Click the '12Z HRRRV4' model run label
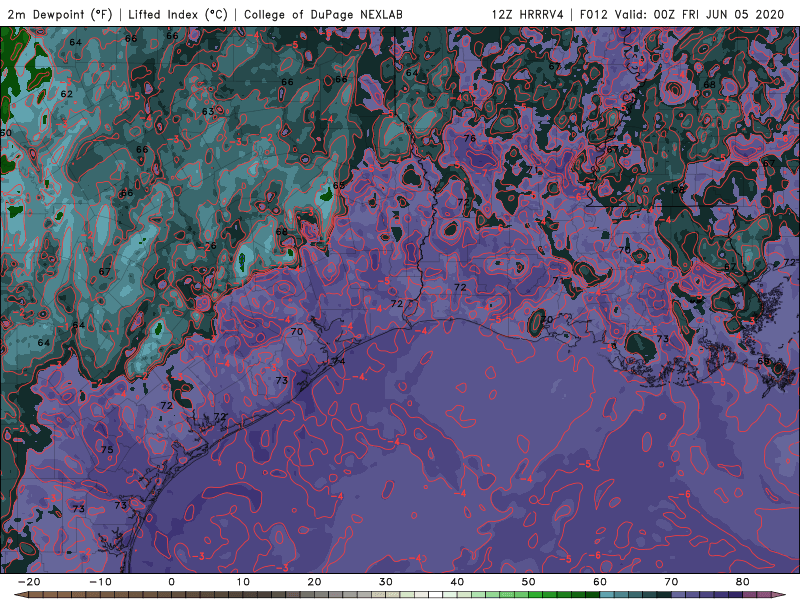The width and height of the screenshot is (800, 600). 527,14
